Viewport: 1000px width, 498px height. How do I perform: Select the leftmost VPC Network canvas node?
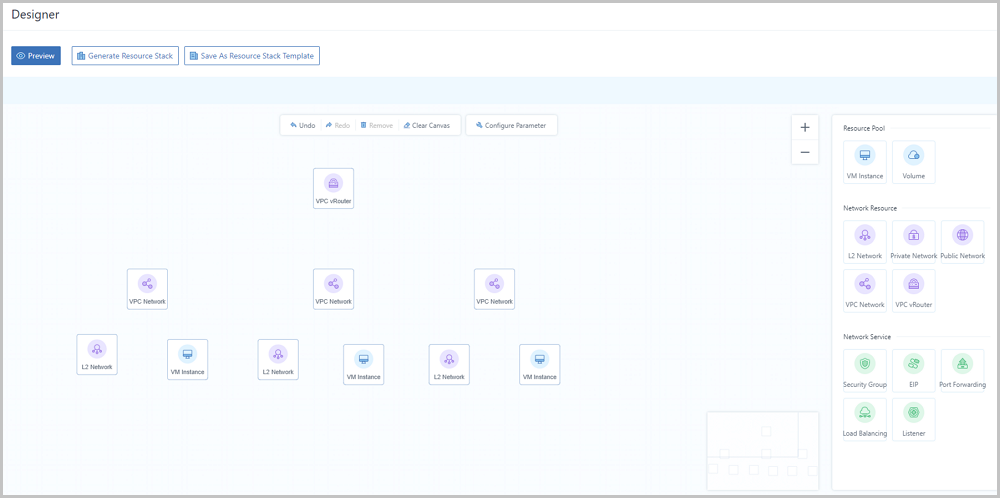(x=147, y=289)
